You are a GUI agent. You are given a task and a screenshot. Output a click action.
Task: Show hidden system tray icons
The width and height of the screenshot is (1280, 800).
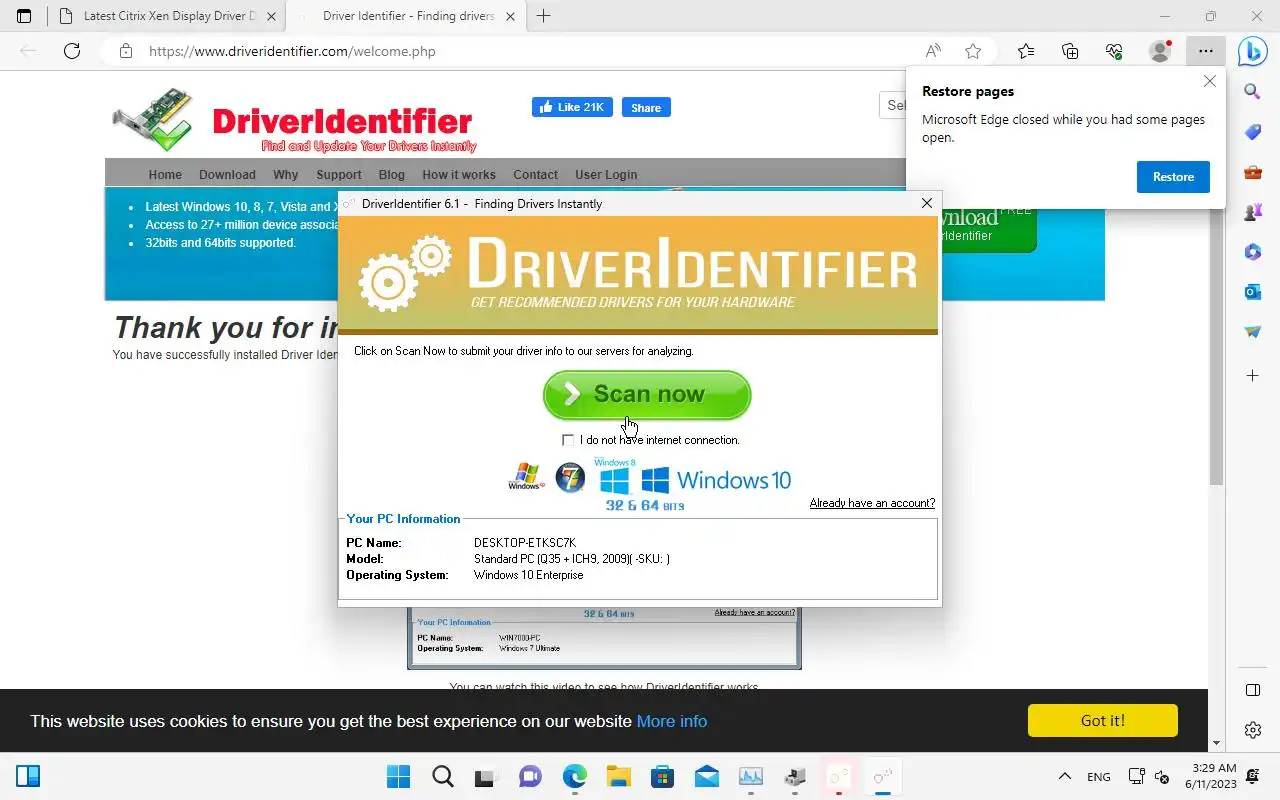coord(1065,777)
